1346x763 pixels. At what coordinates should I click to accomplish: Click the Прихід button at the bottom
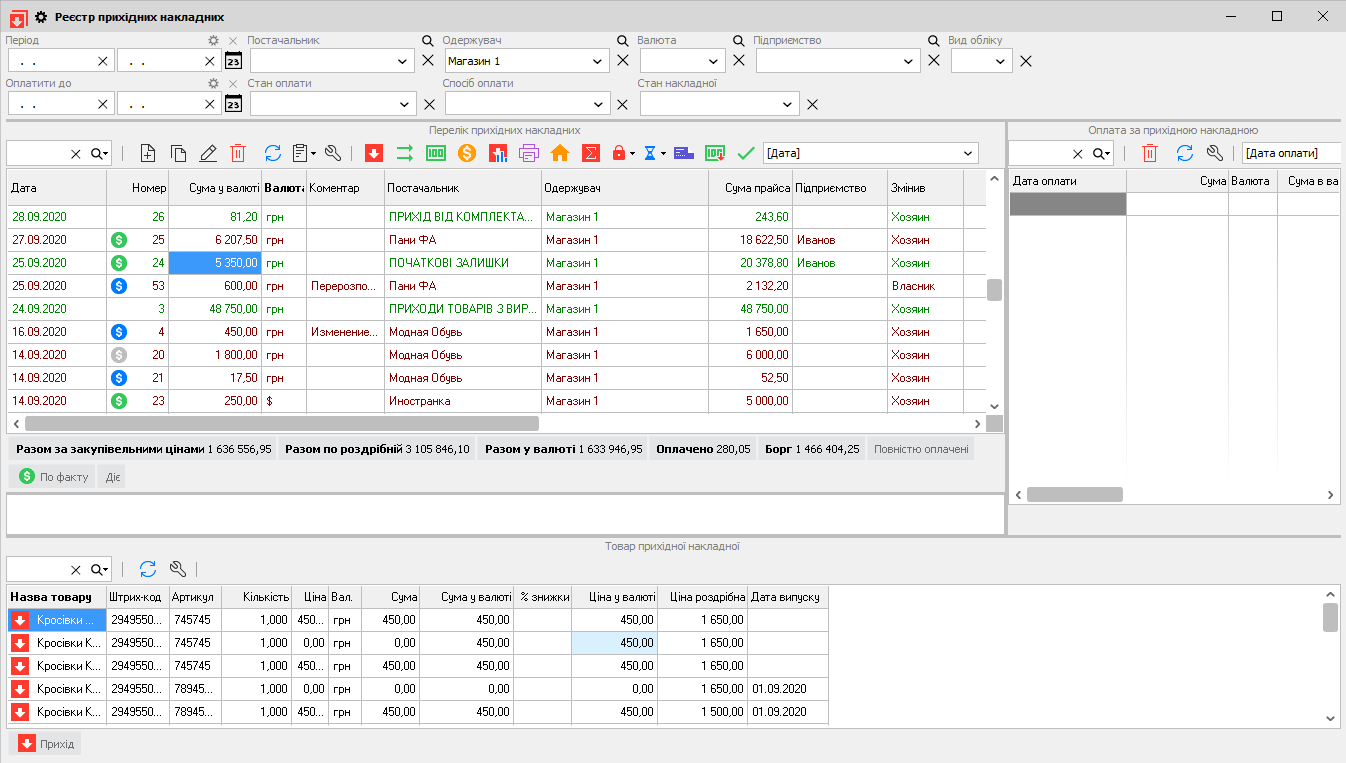(x=45, y=744)
